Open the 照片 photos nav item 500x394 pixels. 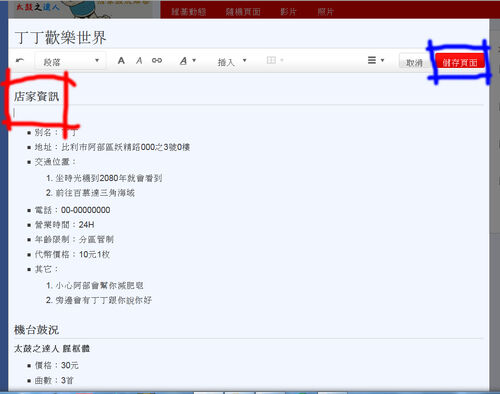tap(325, 12)
